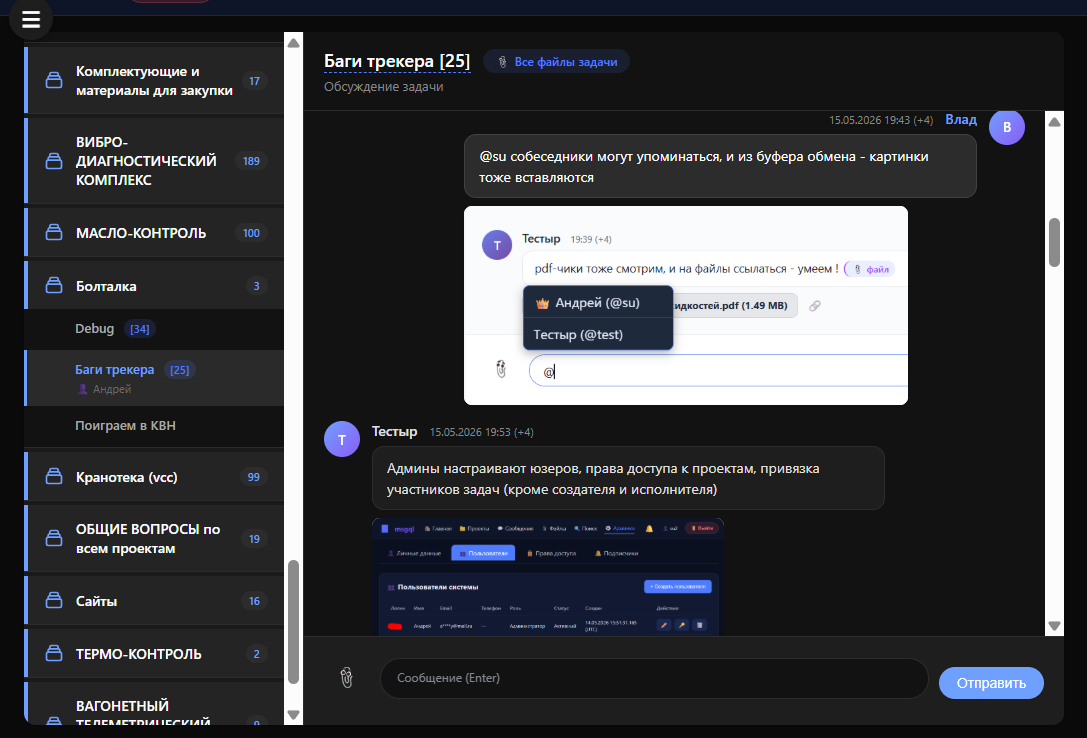Open the ВИБРО-ДИАГНОСТИЧЕСКИЙ КОМПЛЕКС project
Viewport: 1087px width, 738px height.
155,161
